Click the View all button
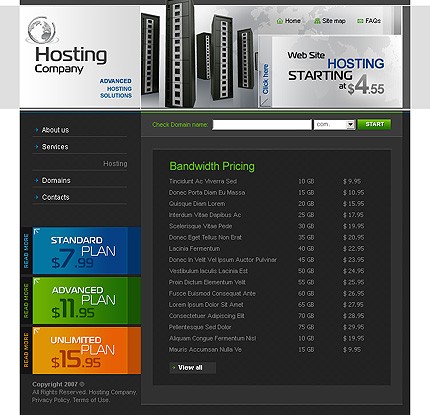430x415 pixels. coord(192,368)
